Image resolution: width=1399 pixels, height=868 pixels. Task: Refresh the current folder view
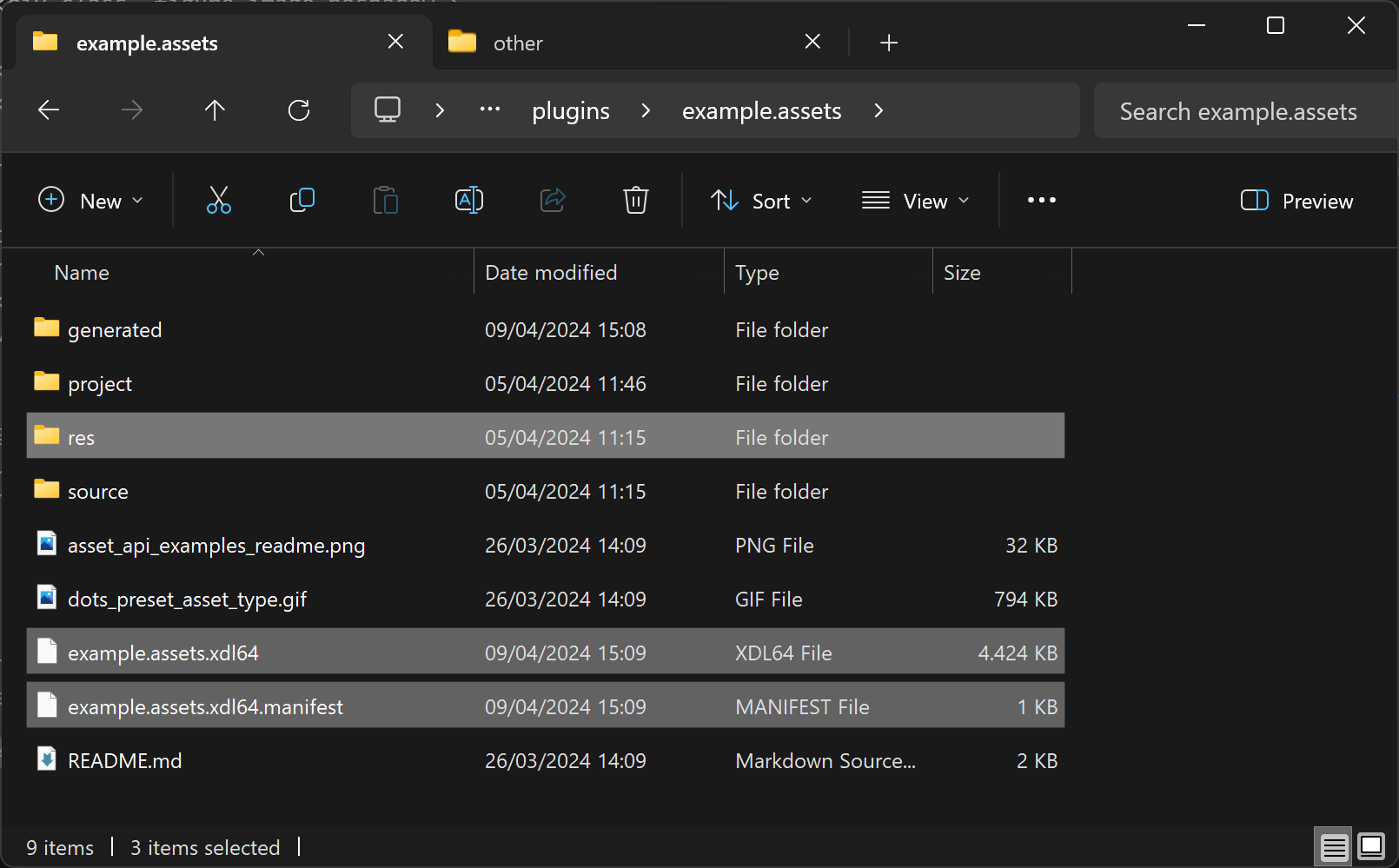[x=299, y=110]
